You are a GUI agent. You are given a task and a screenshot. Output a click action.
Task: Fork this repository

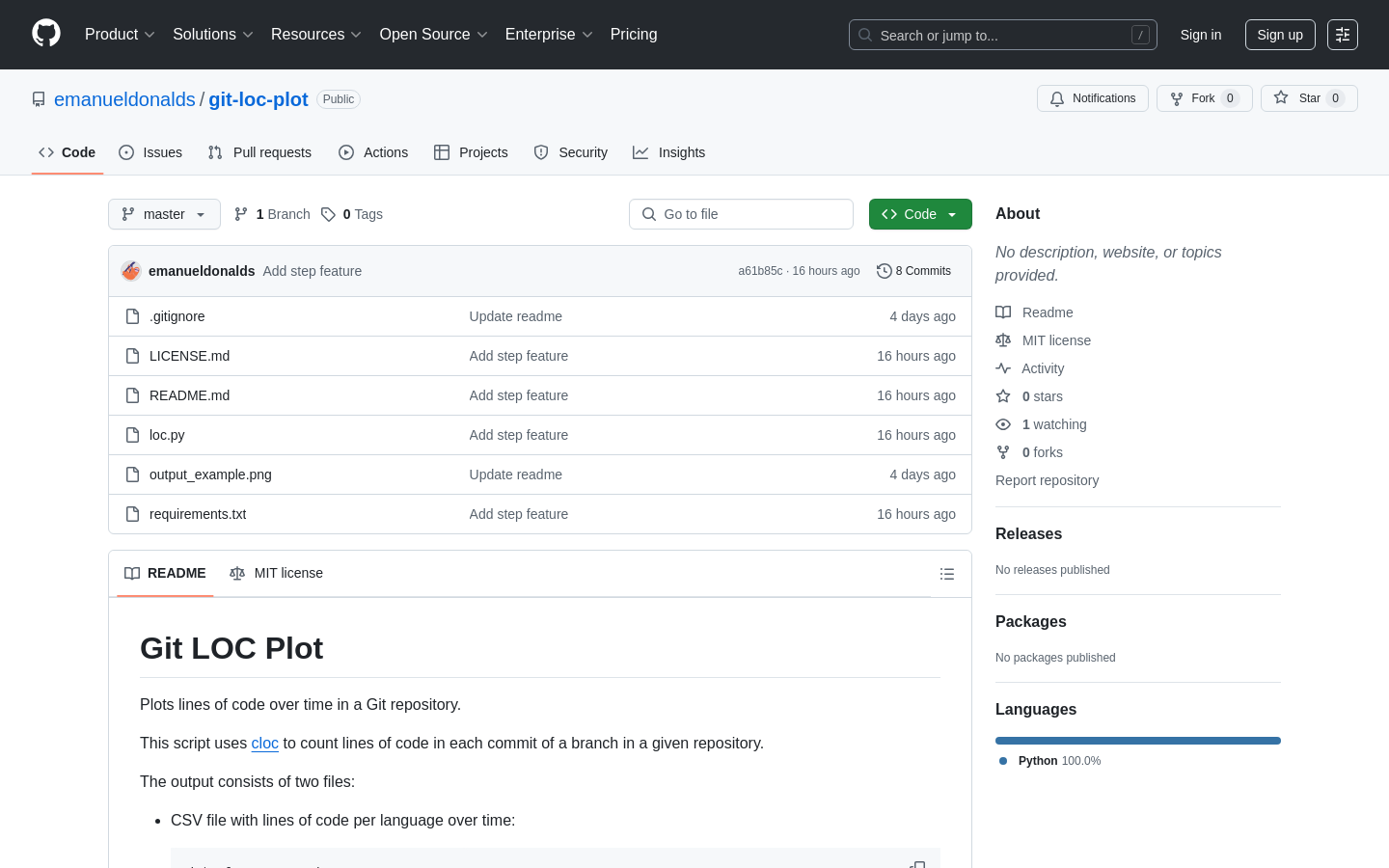coord(1205,98)
